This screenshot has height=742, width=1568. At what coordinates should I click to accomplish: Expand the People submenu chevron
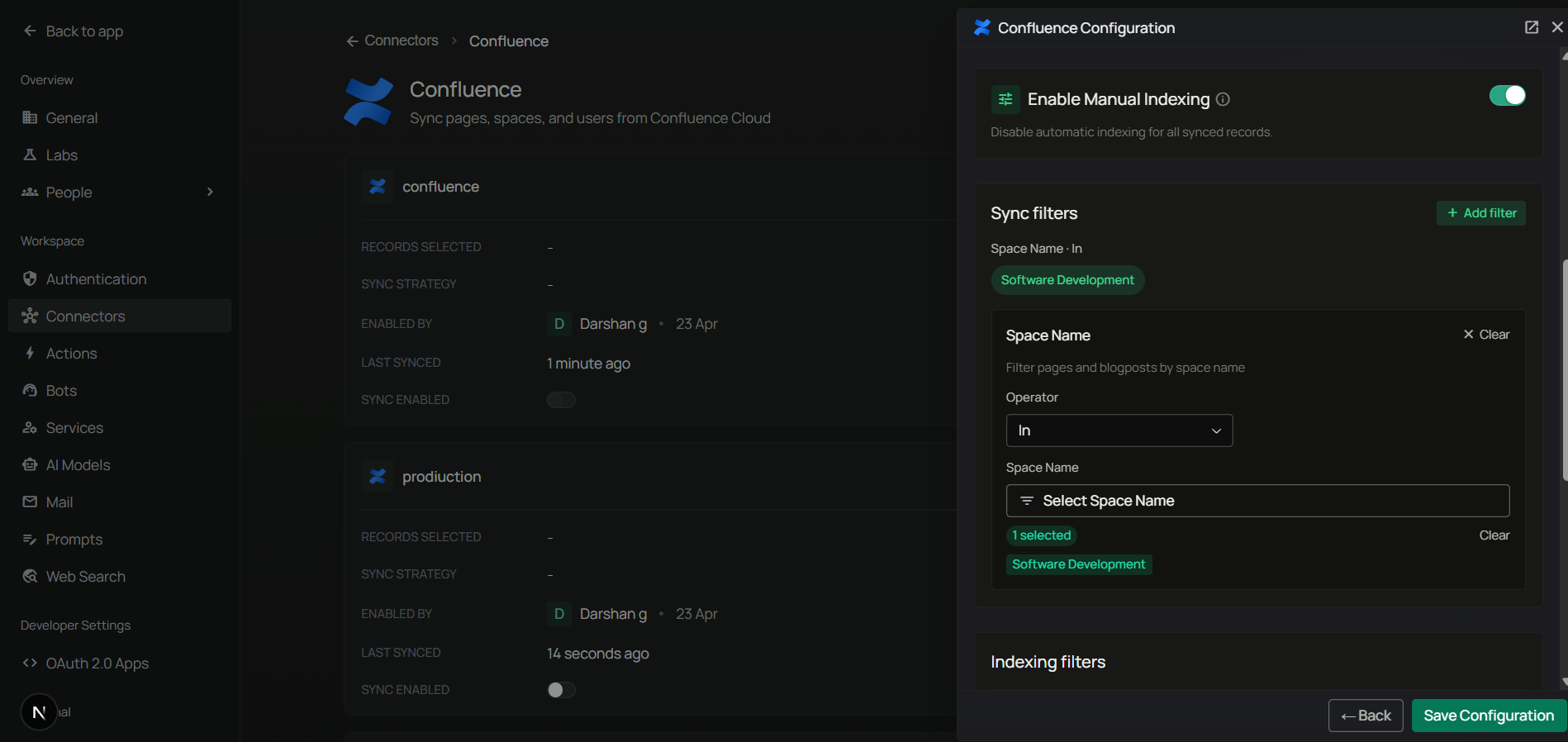pos(210,192)
